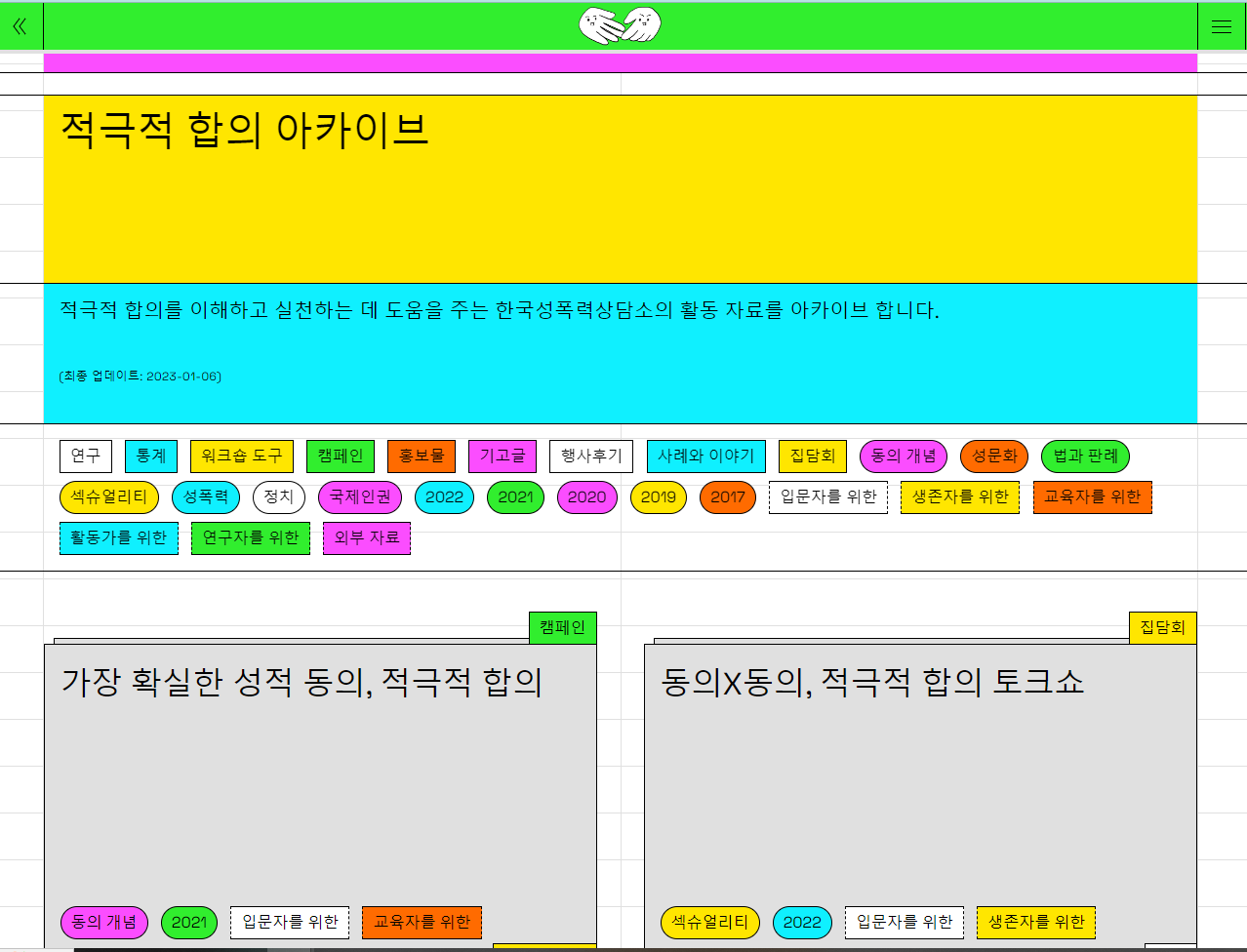Select the 동의 개념 tag in the filter list
Image resolution: width=1247 pixels, height=952 pixels.
(x=904, y=456)
